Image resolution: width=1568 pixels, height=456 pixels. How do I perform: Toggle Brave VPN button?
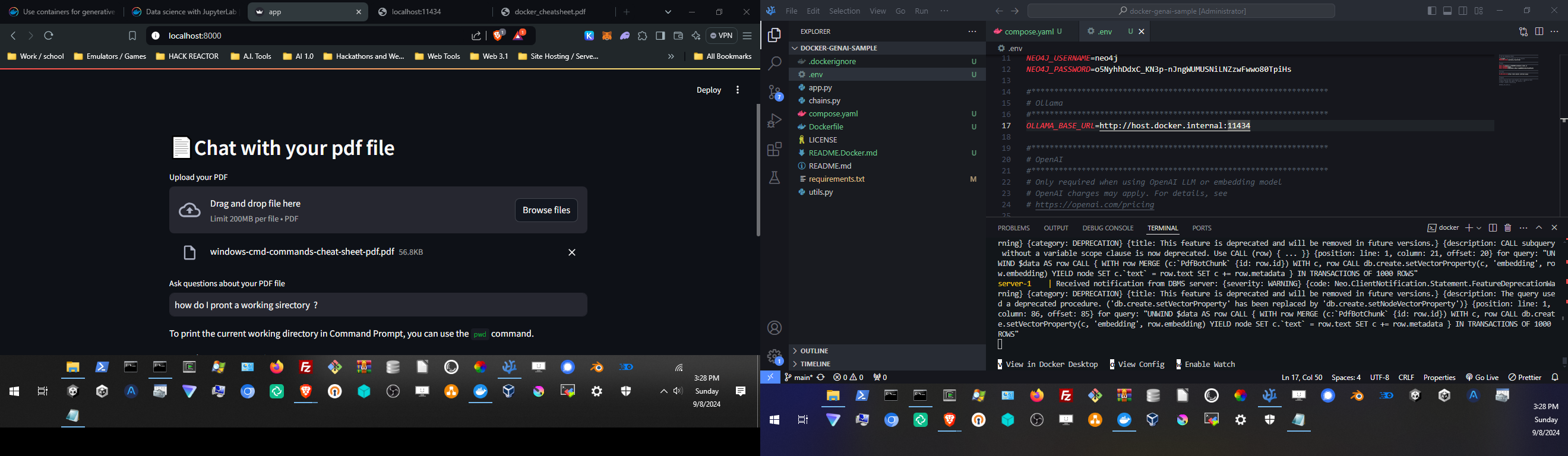pyautogui.click(x=721, y=36)
